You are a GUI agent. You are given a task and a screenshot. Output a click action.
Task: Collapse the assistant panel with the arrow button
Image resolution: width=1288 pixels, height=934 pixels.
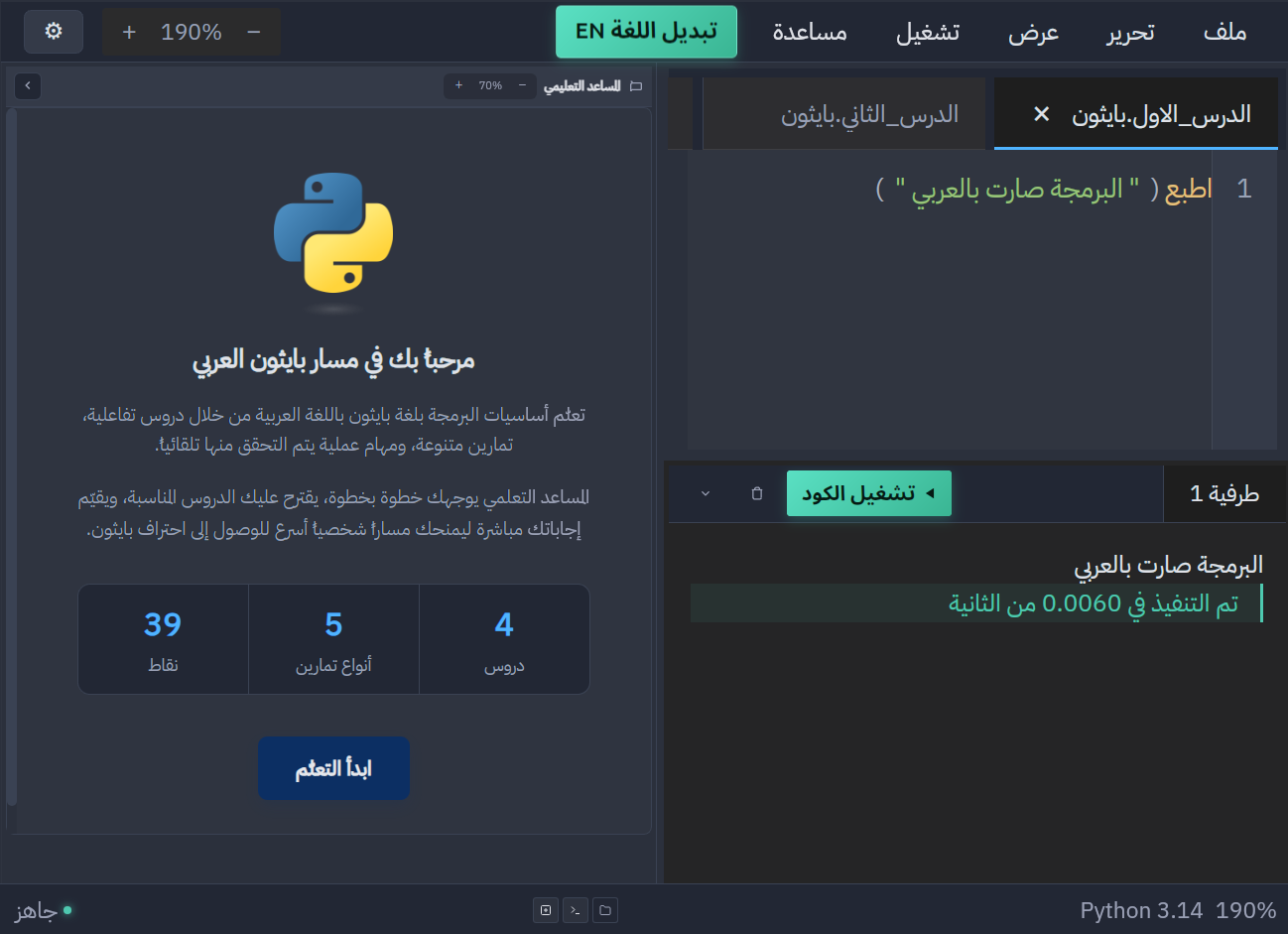click(28, 86)
